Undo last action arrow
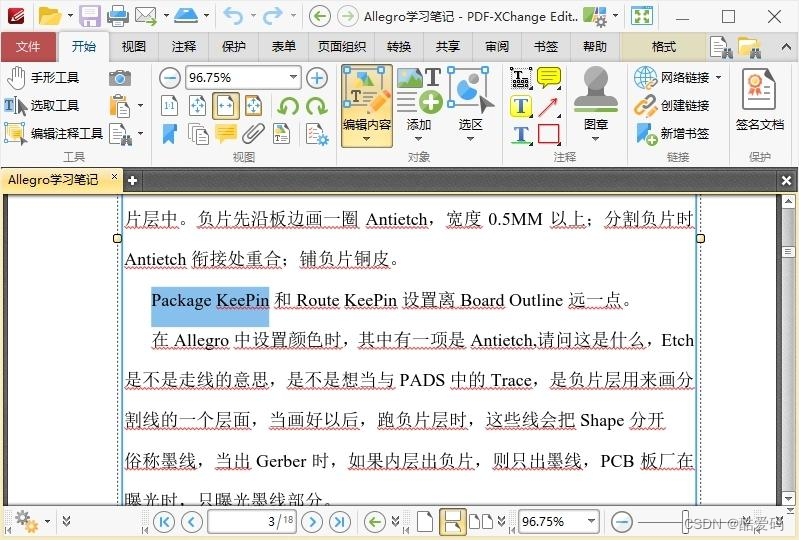The height and width of the screenshot is (540, 799). (233, 16)
